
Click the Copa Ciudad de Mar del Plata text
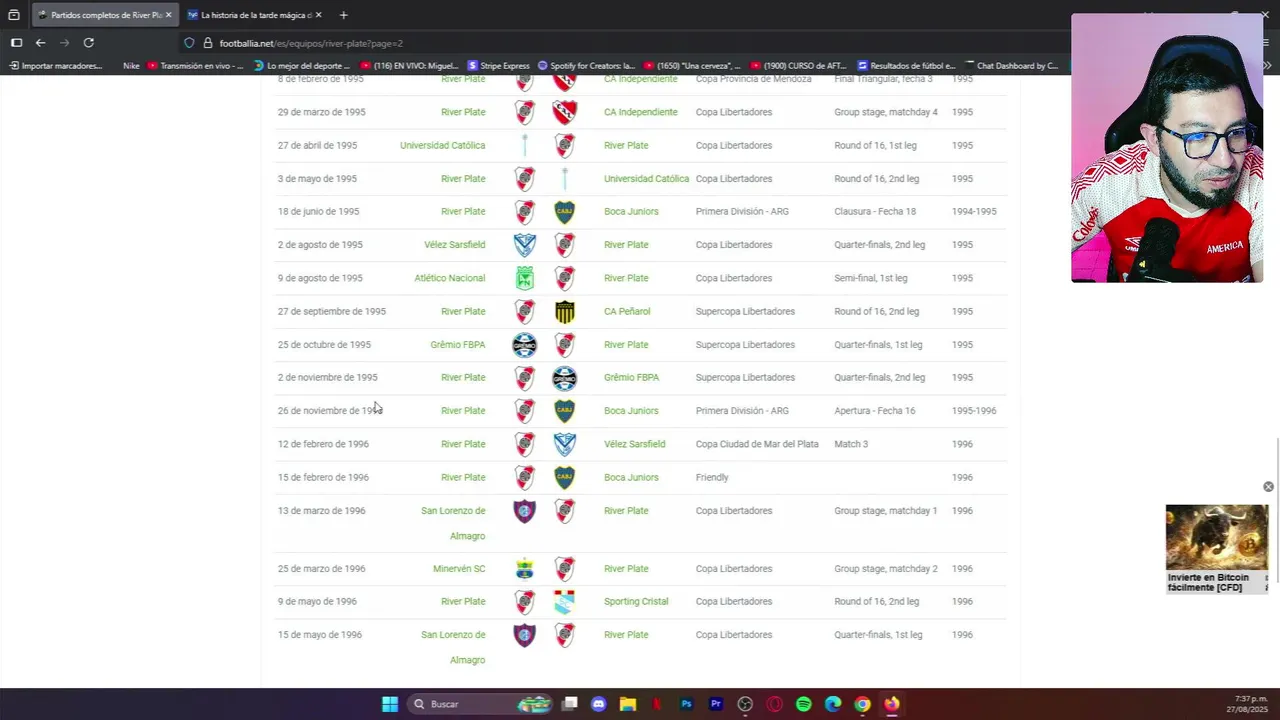pyautogui.click(x=757, y=444)
